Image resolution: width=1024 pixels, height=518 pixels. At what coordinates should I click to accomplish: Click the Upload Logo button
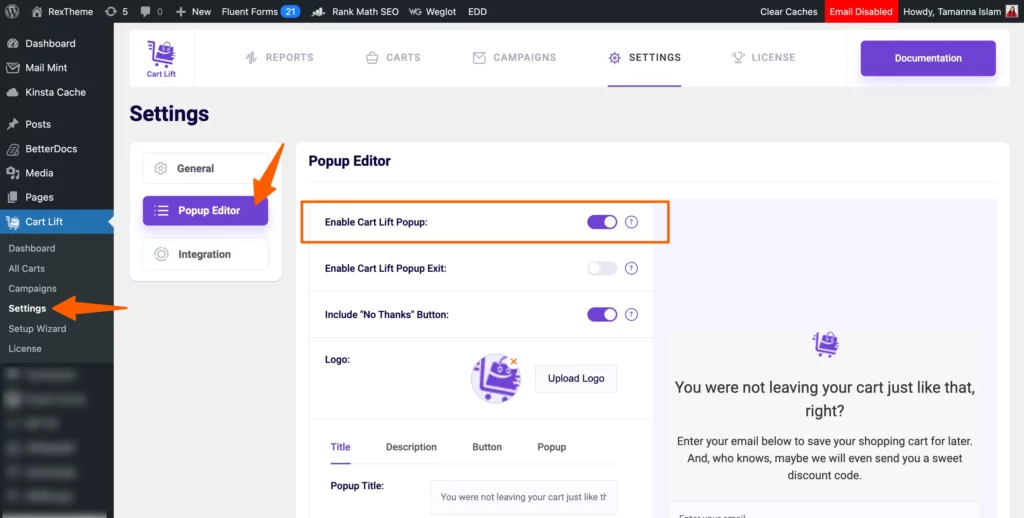[x=576, y=378]
